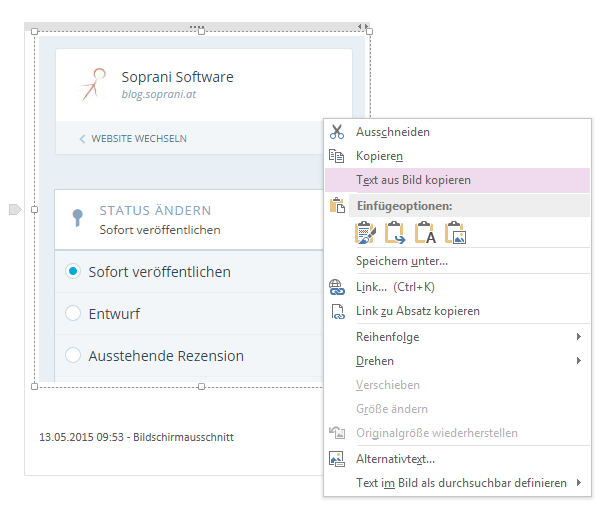
Task: Click the Alternativtext picture icon
Action: tap(337, 459)
